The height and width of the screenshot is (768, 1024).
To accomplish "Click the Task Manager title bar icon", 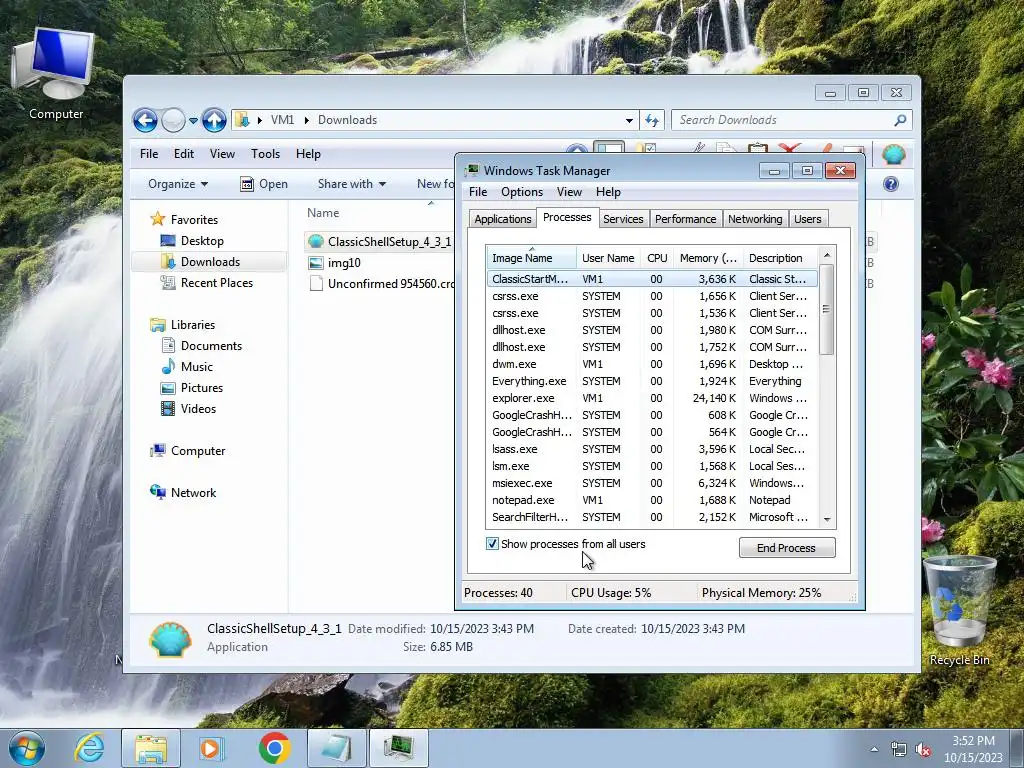I will [472, 170].
